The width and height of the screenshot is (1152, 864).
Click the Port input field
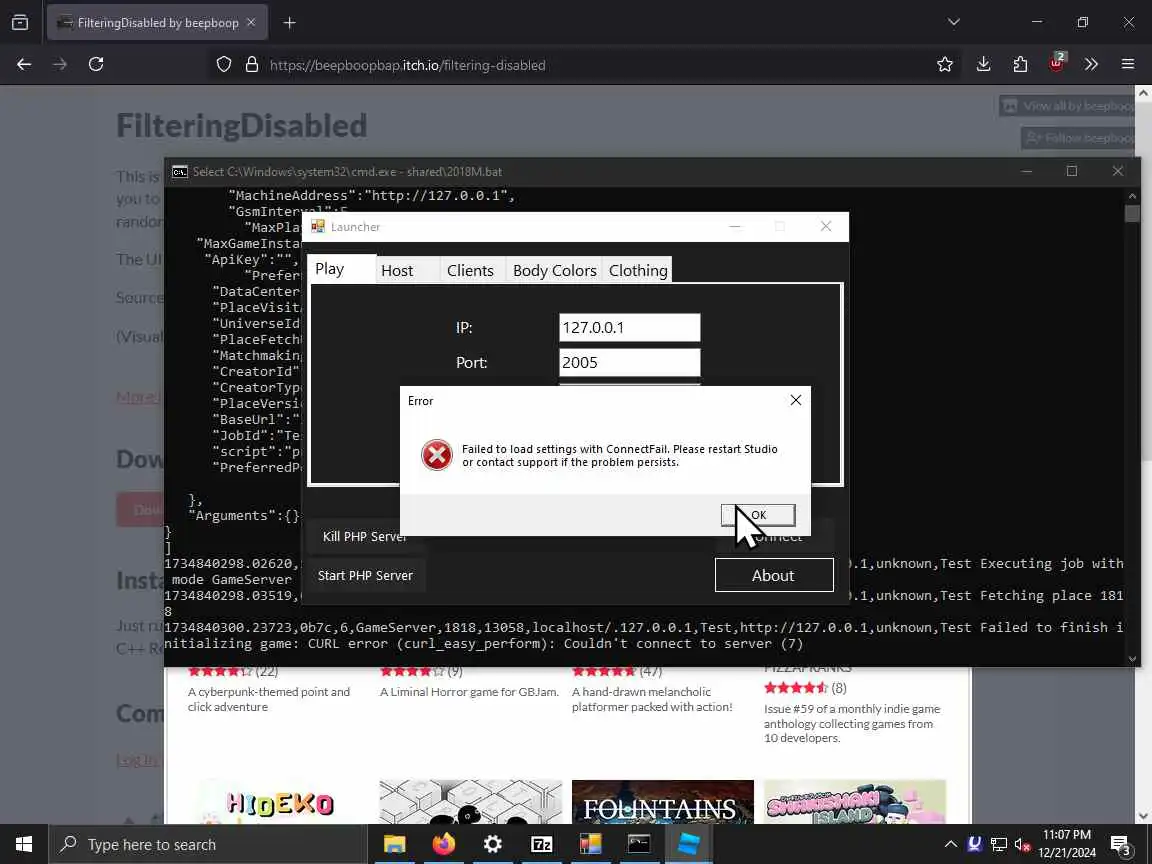click(630, 362)
